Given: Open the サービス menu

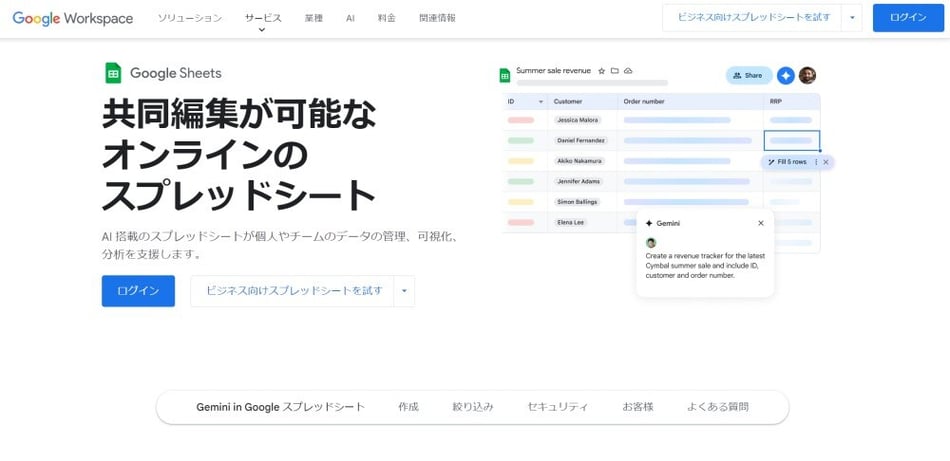Looking at the screenshot, I should [263, 18].
